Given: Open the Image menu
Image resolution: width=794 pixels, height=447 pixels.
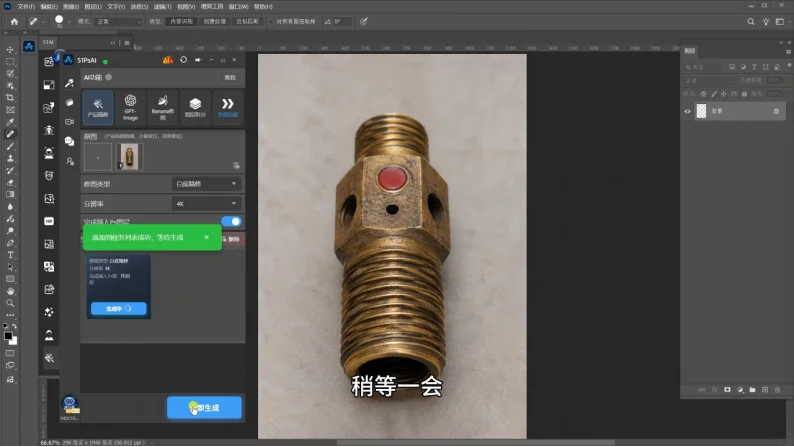Looking at the screenshot, I should click(x=71, y=7).
